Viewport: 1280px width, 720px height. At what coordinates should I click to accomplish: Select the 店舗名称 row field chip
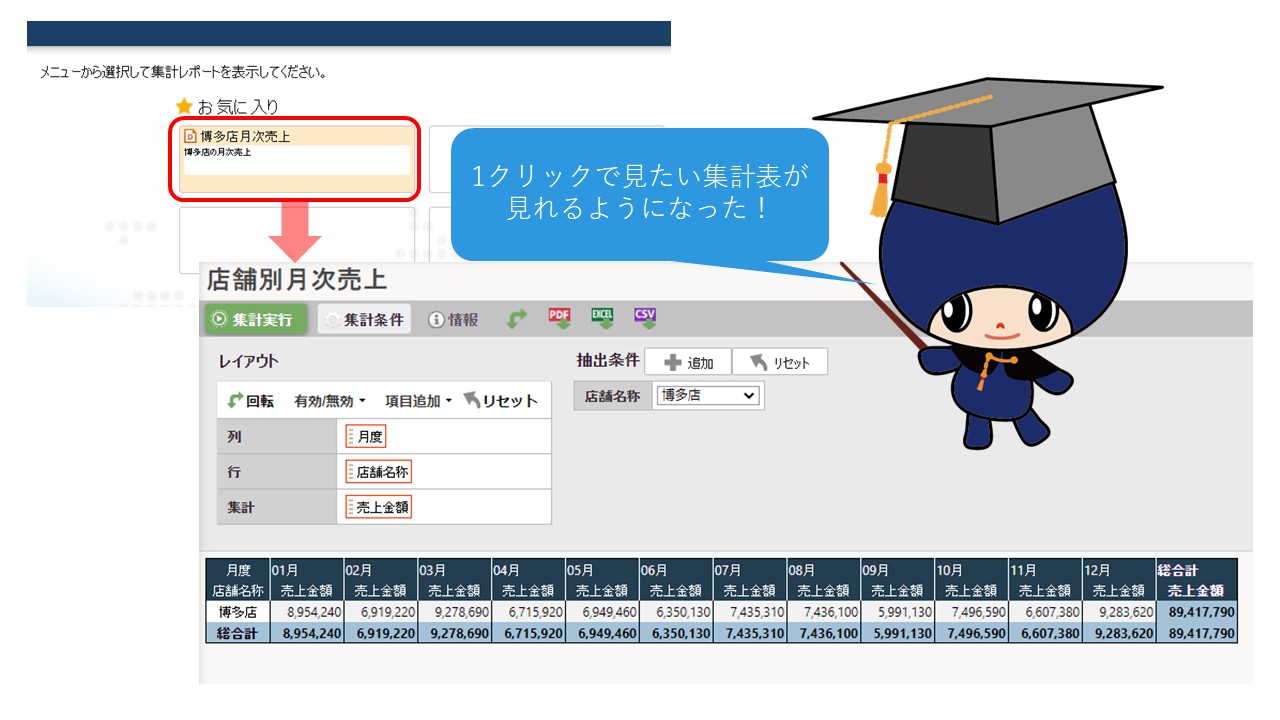click(379, 472)
